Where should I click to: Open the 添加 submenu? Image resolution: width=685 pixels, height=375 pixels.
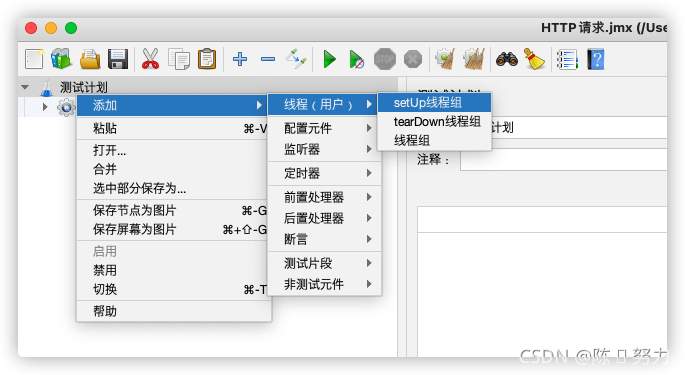click(172, 105)
